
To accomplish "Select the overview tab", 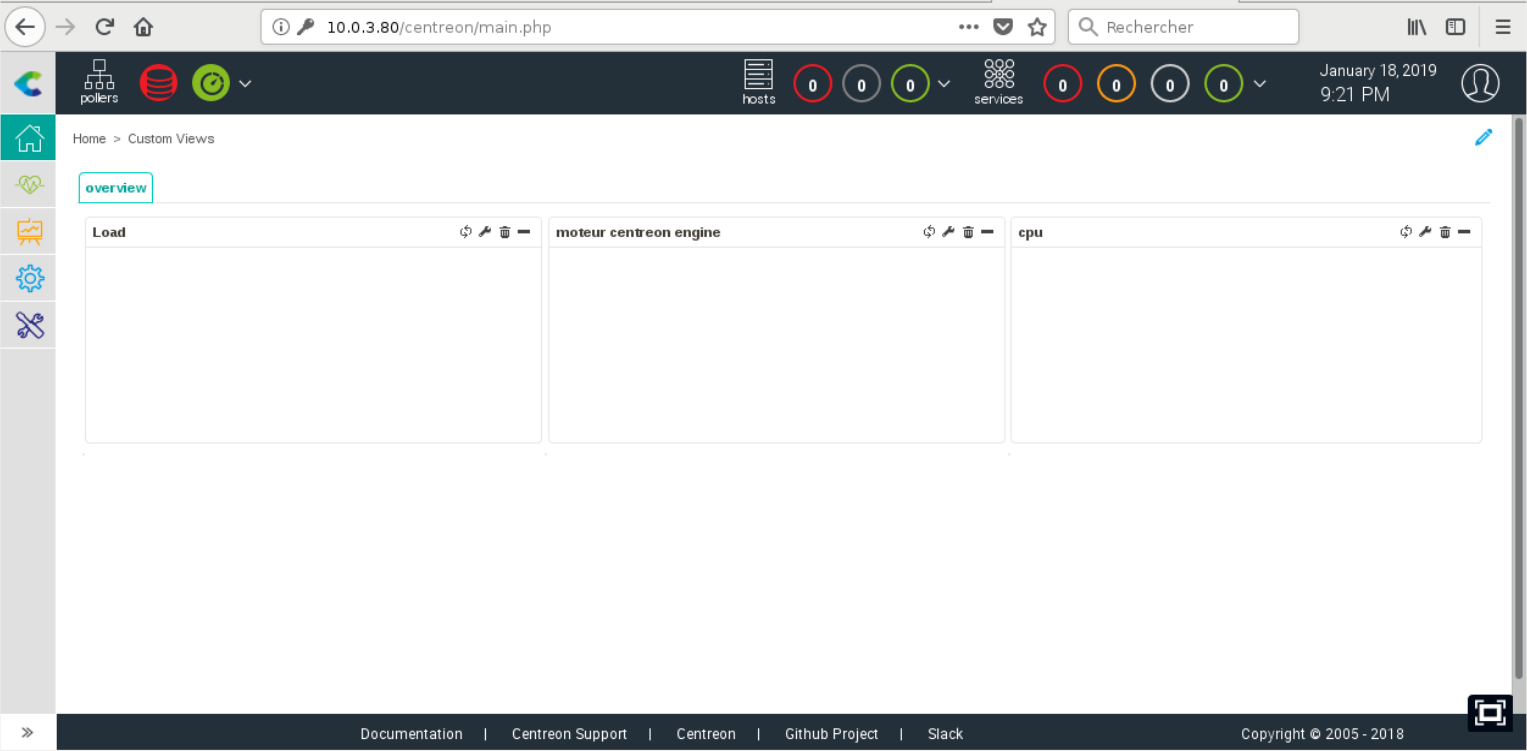I will click(116, 188).
